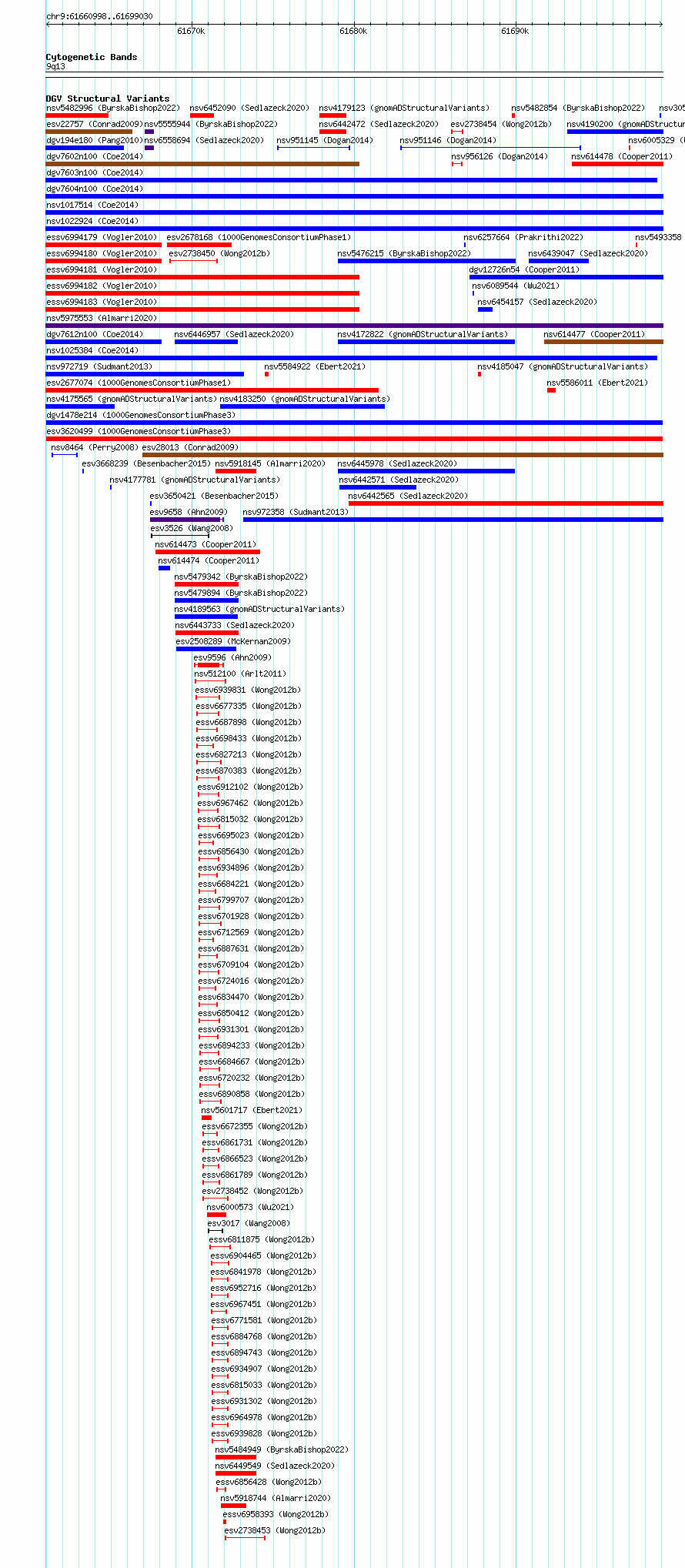Click nsv6454157 (Sedlazeck2020) label

tap(537, 303)
